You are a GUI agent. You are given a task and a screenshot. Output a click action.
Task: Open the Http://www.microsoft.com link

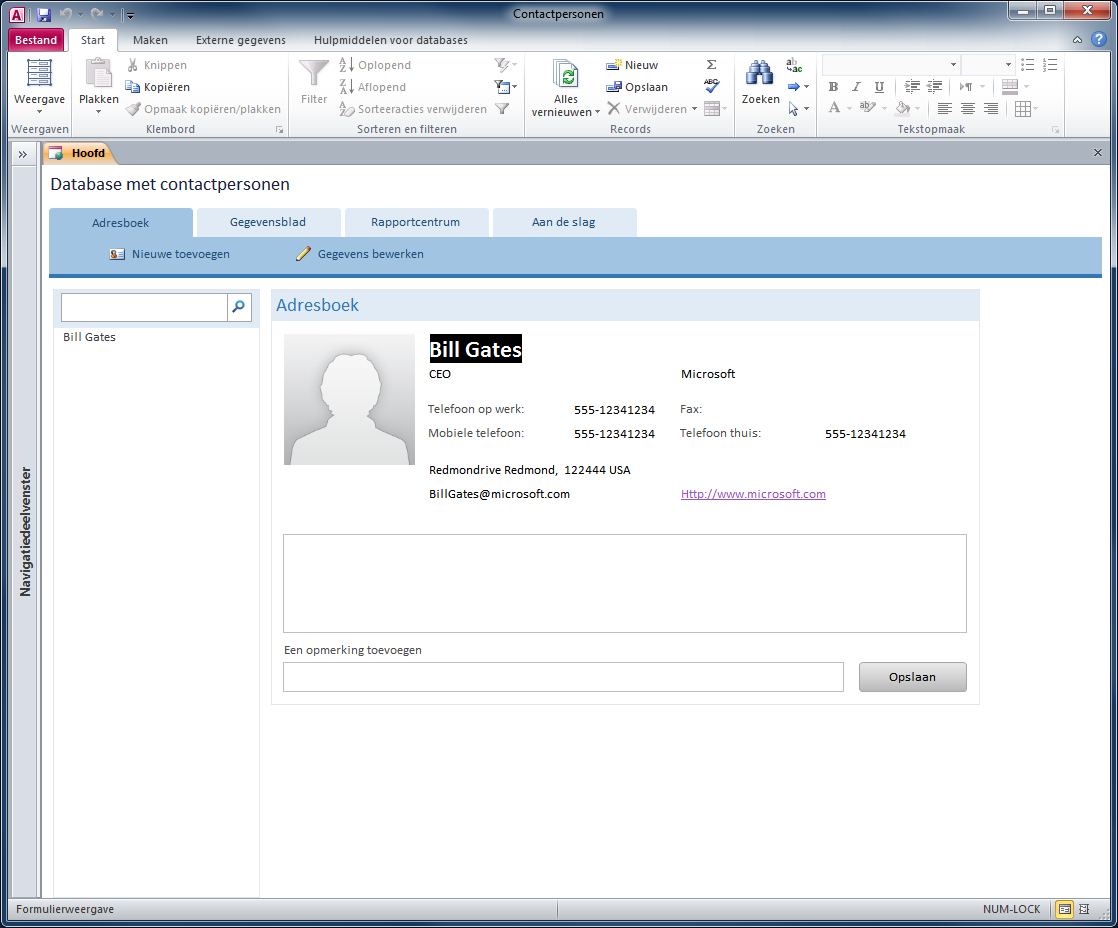point(753,494)
